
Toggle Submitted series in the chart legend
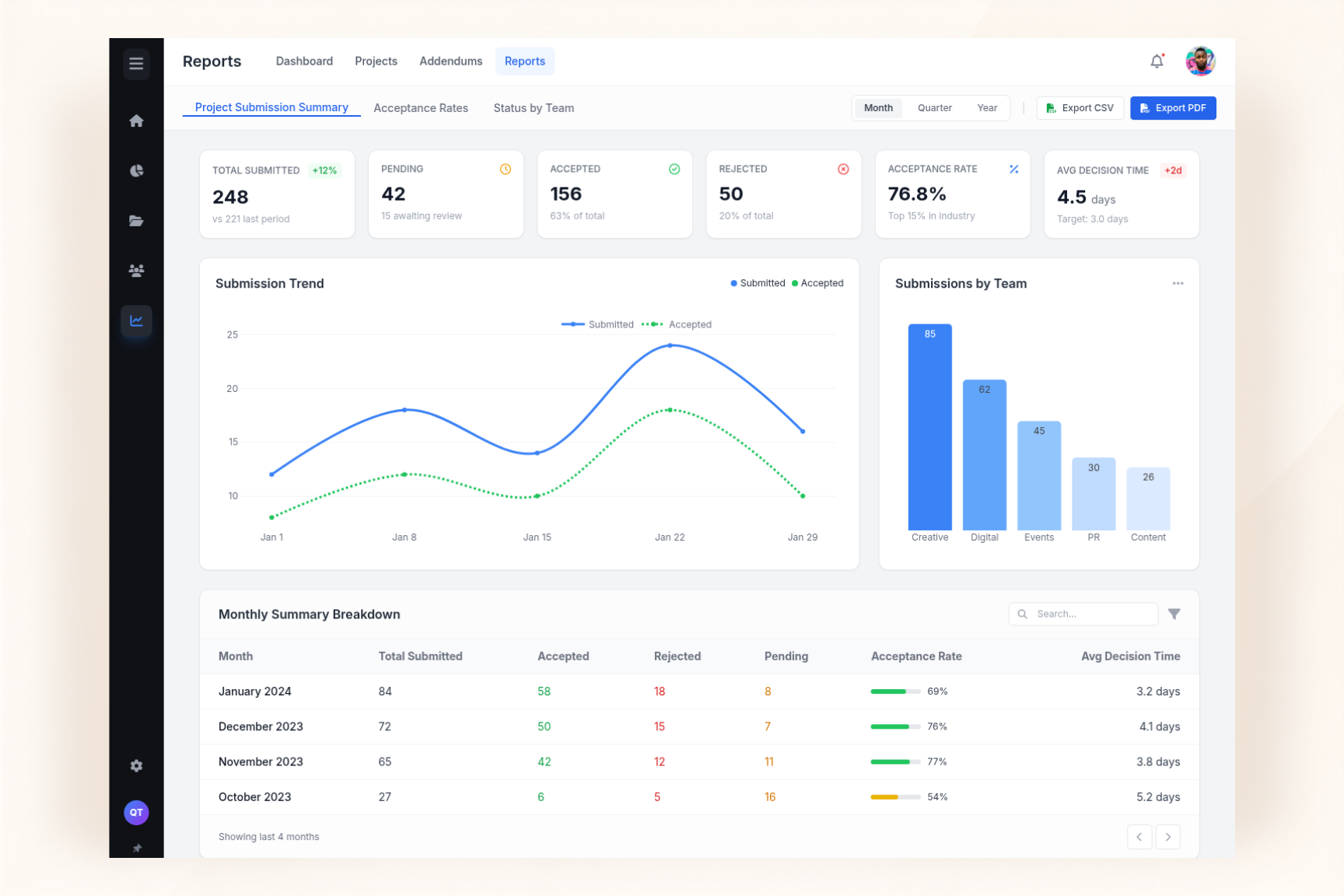pos(597,324)
